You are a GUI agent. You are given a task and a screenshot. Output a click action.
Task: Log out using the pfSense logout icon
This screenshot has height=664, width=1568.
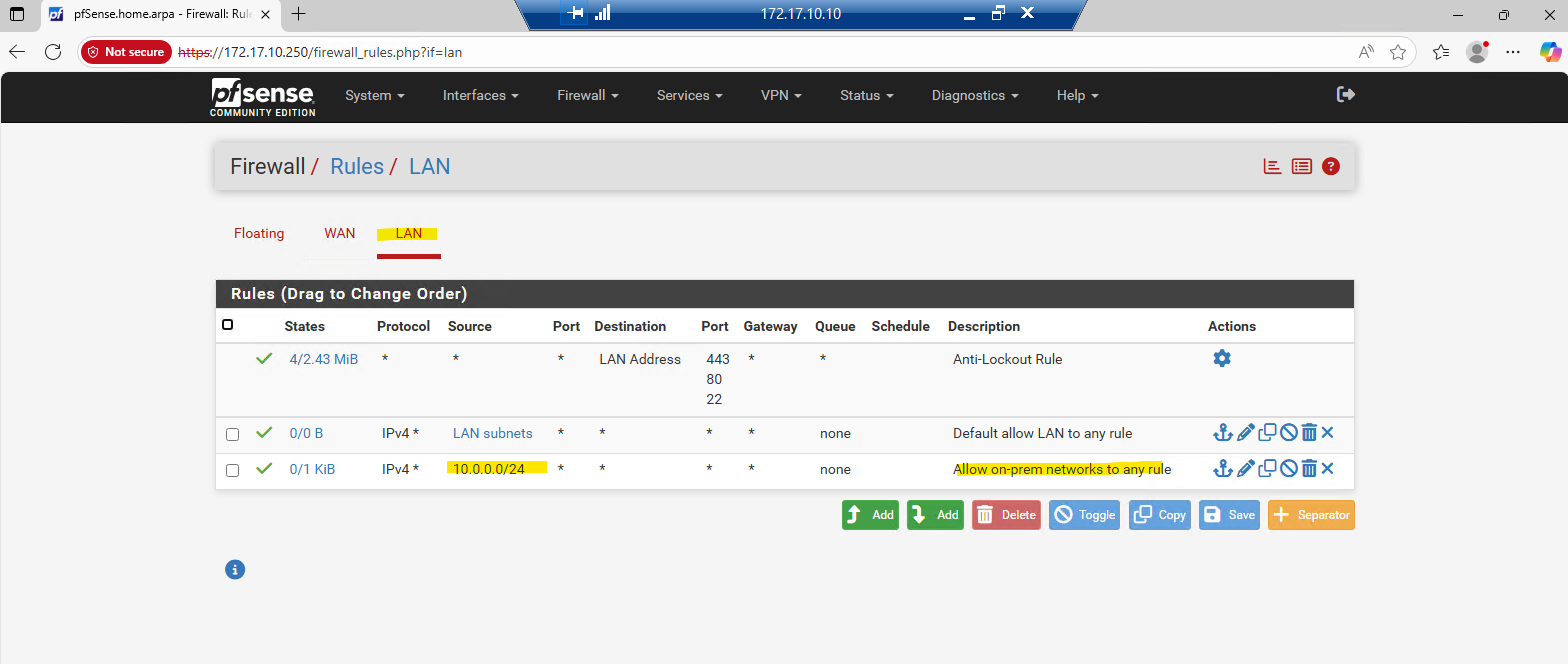(x=1346, y=94)
